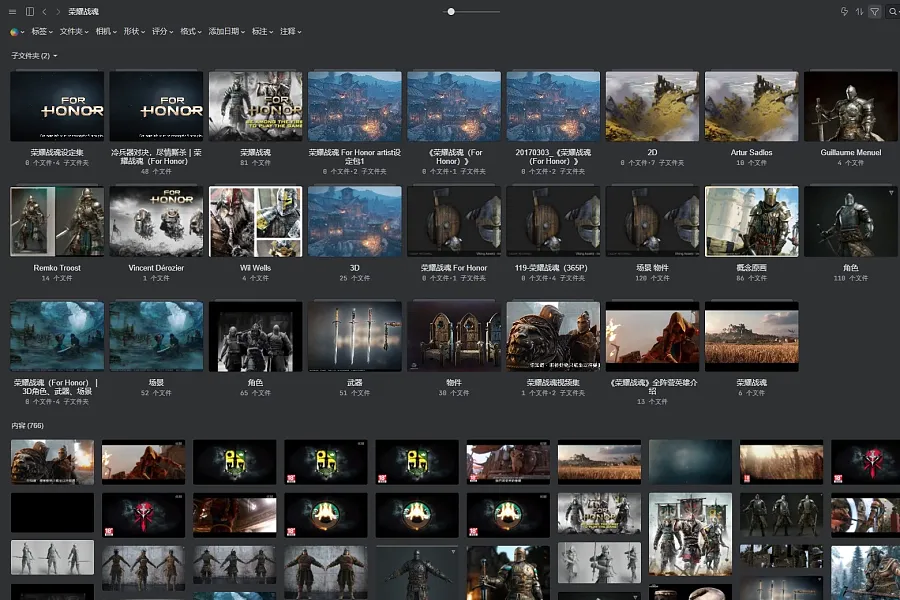Open the 评分 filter menu
The image size is (900, 600).
pyautogui.click(x=162, y=32)
